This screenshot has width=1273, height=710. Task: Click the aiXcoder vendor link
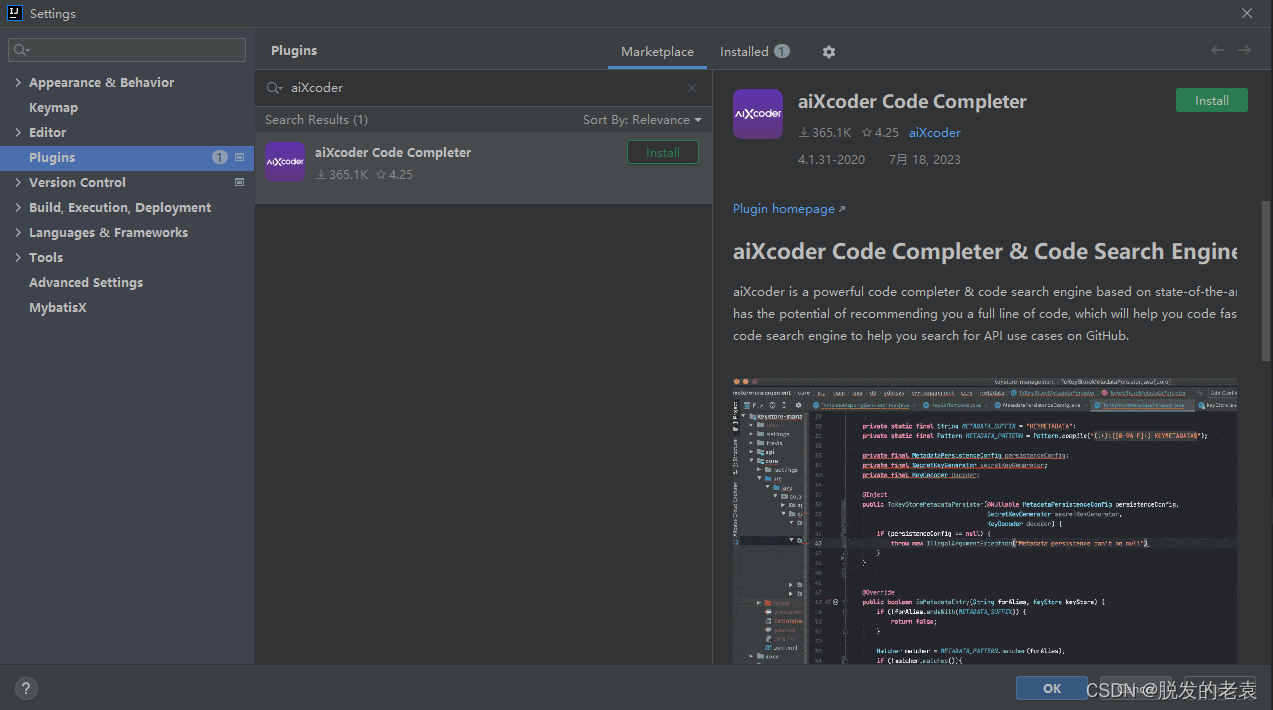[x=934, y=132]
